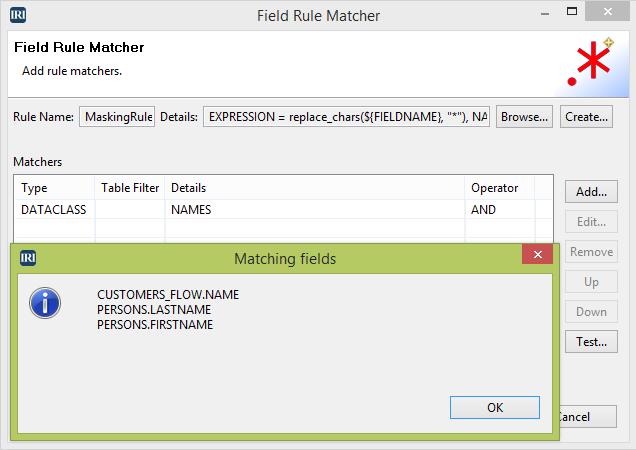Viewport: 636px width, 450px height.
Task: Click the IRI icon in Field Rule Matcher title bar
Action: click(x=18, y=15)
